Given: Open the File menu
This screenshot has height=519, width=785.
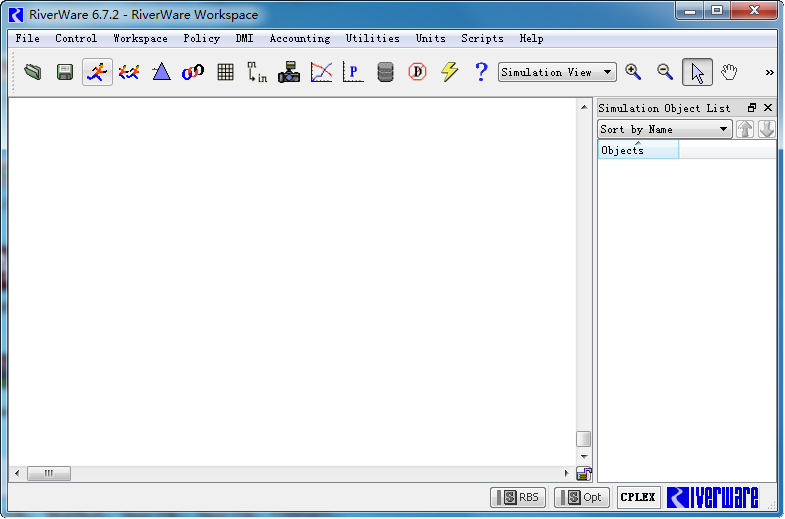Looking at the screenshot, I should click(x=28, y=39).
